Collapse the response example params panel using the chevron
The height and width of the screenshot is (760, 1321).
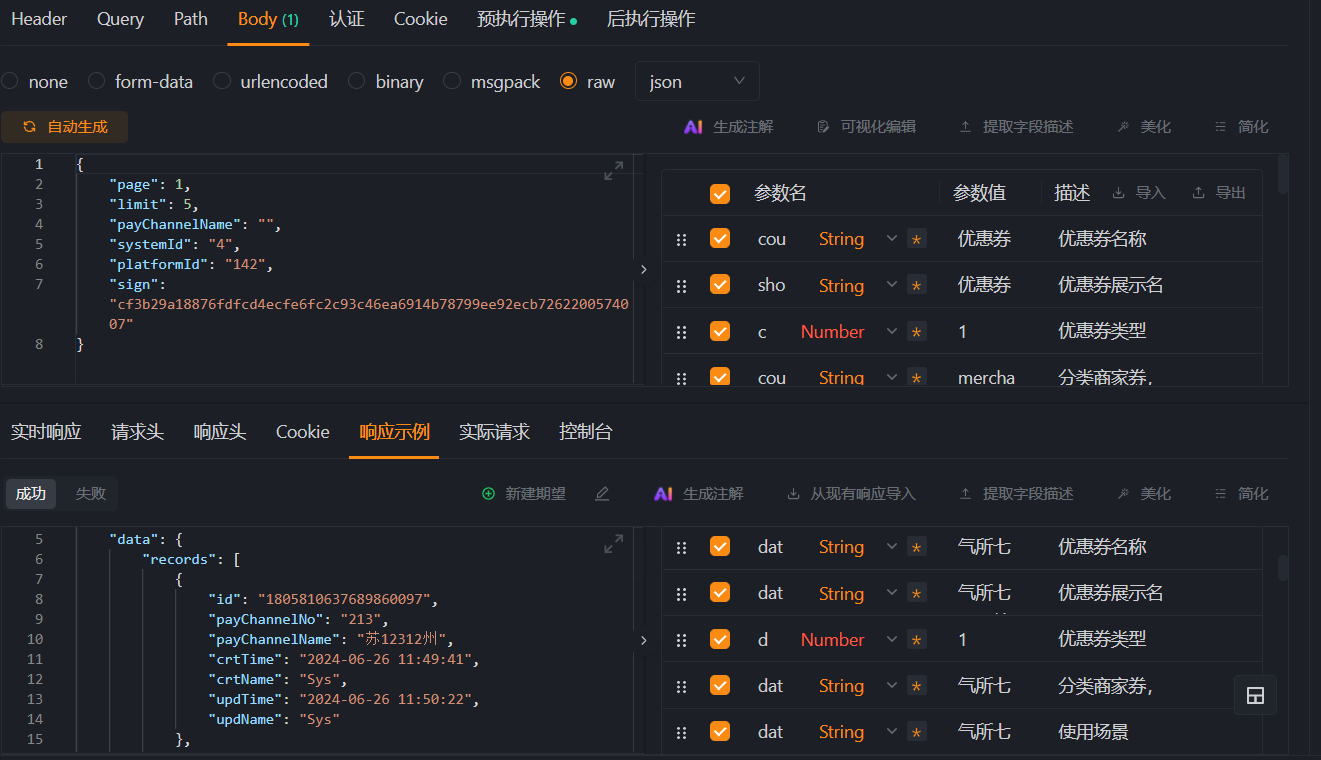[x=643, y=640]
